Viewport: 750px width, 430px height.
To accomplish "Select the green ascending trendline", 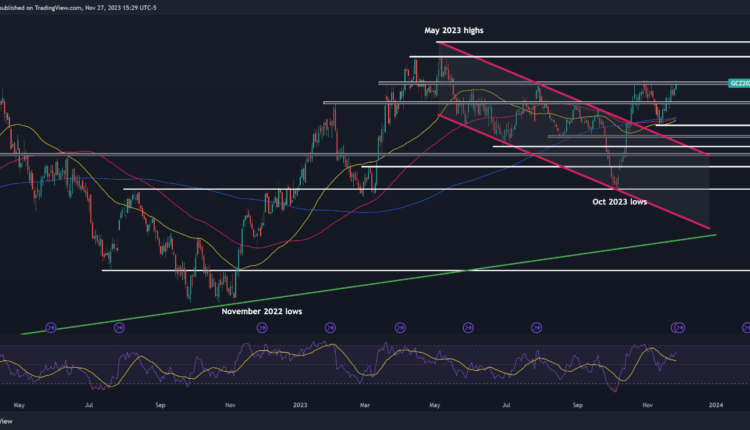I will coord(400,280).
